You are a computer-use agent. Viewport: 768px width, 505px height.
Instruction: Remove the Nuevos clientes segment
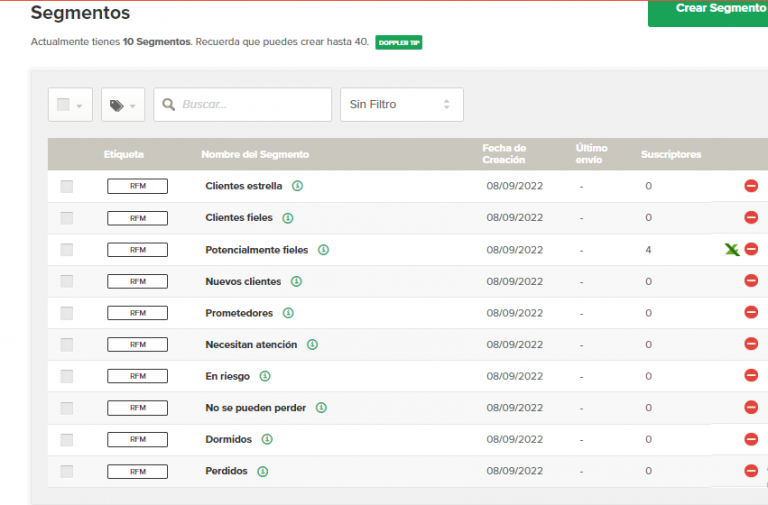750,281
